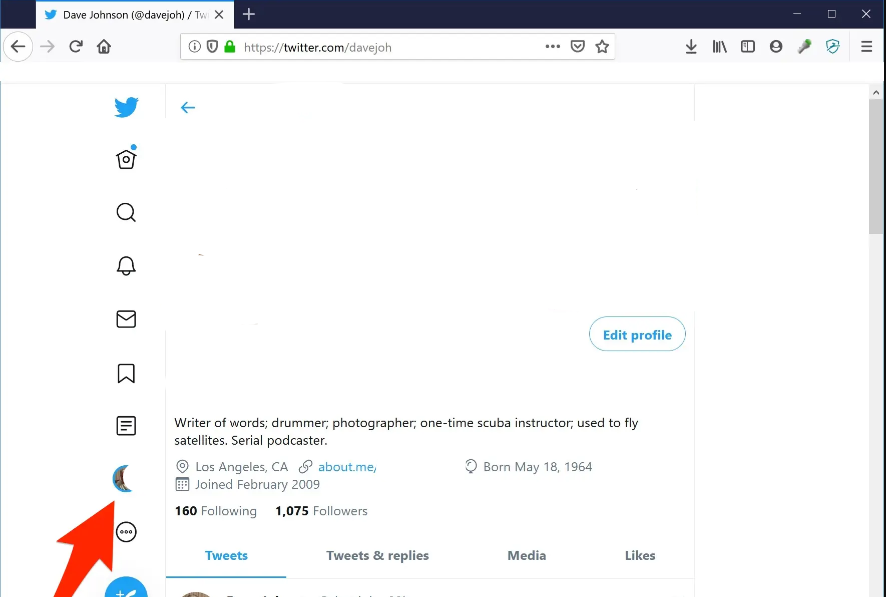The width and height of the screenshot is (886, 597).
Task: Click the green pen extension icon
Action: 804,46
